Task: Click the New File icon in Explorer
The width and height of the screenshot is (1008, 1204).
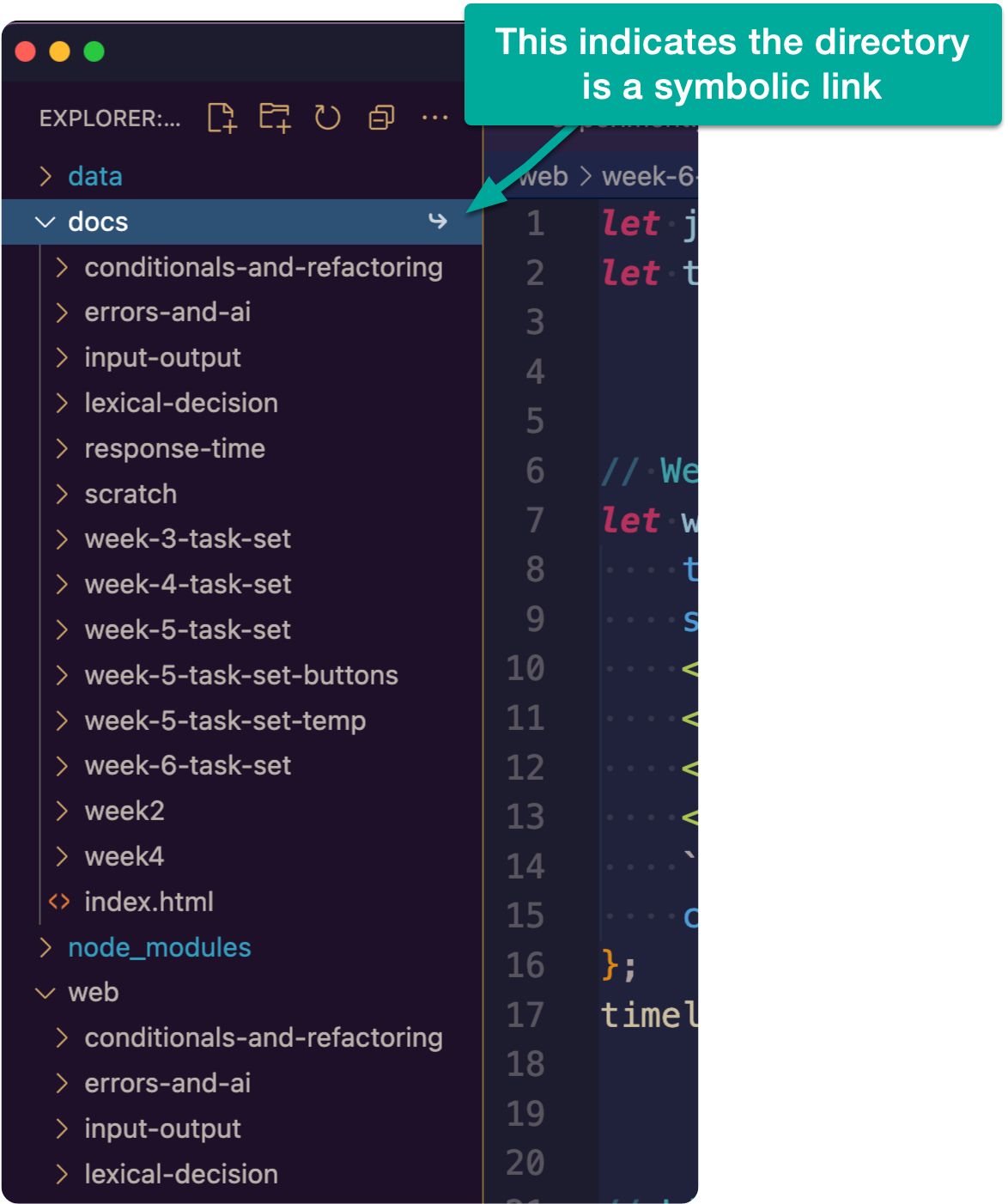Action: click(222, 118)
